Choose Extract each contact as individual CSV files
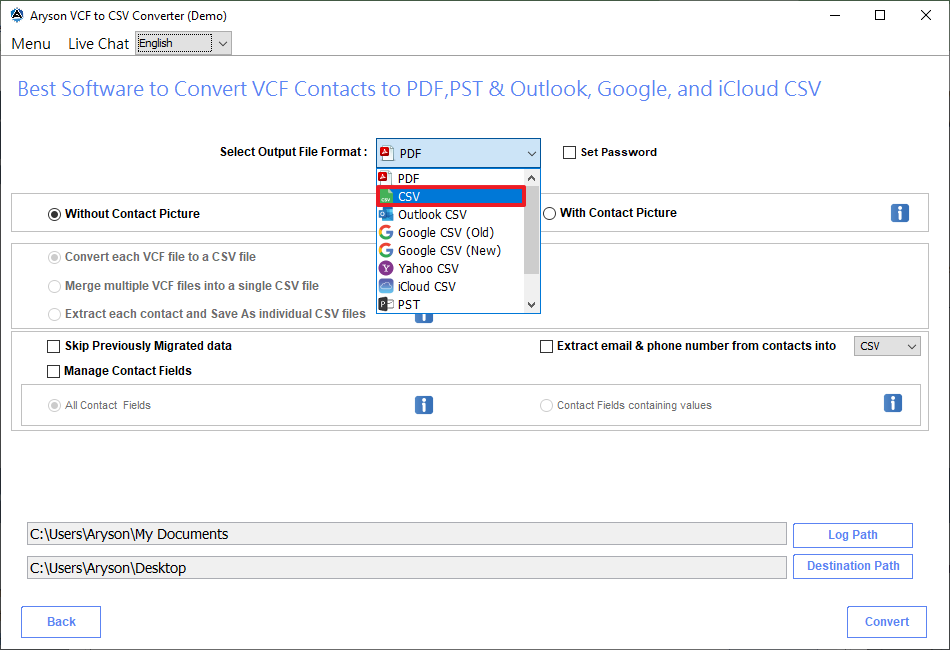Viewport: 950px width, 650px height. (55, 314)
